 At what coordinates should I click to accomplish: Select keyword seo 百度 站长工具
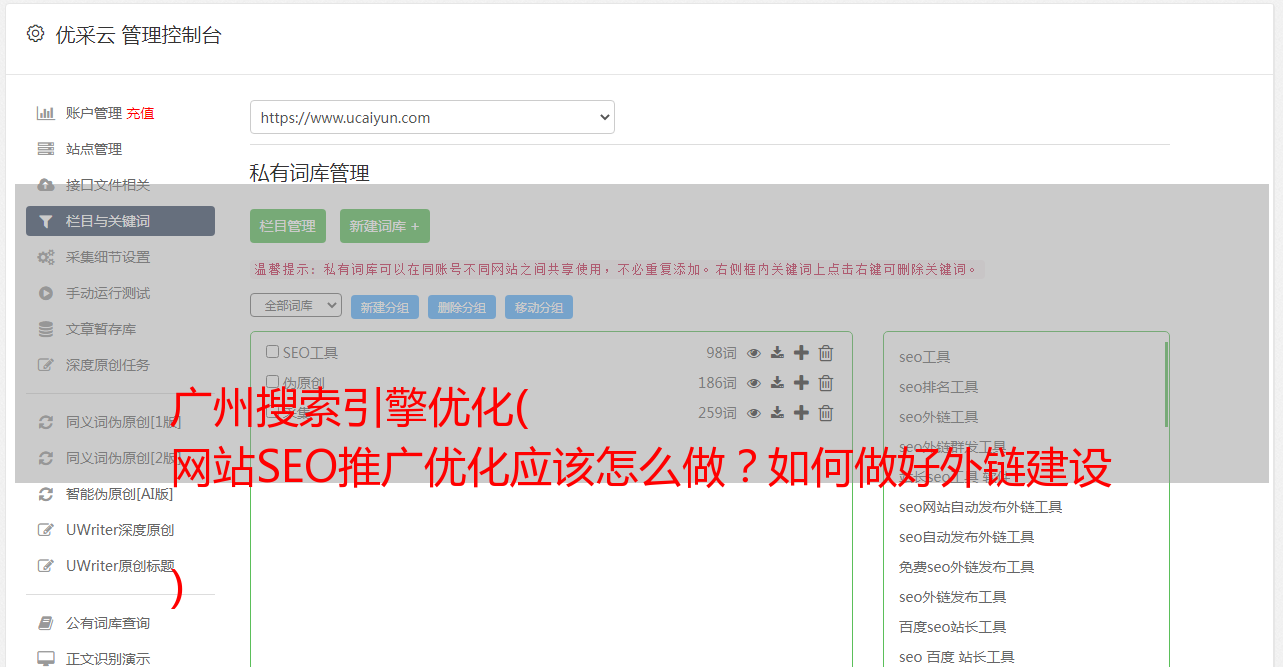(957, 657)
